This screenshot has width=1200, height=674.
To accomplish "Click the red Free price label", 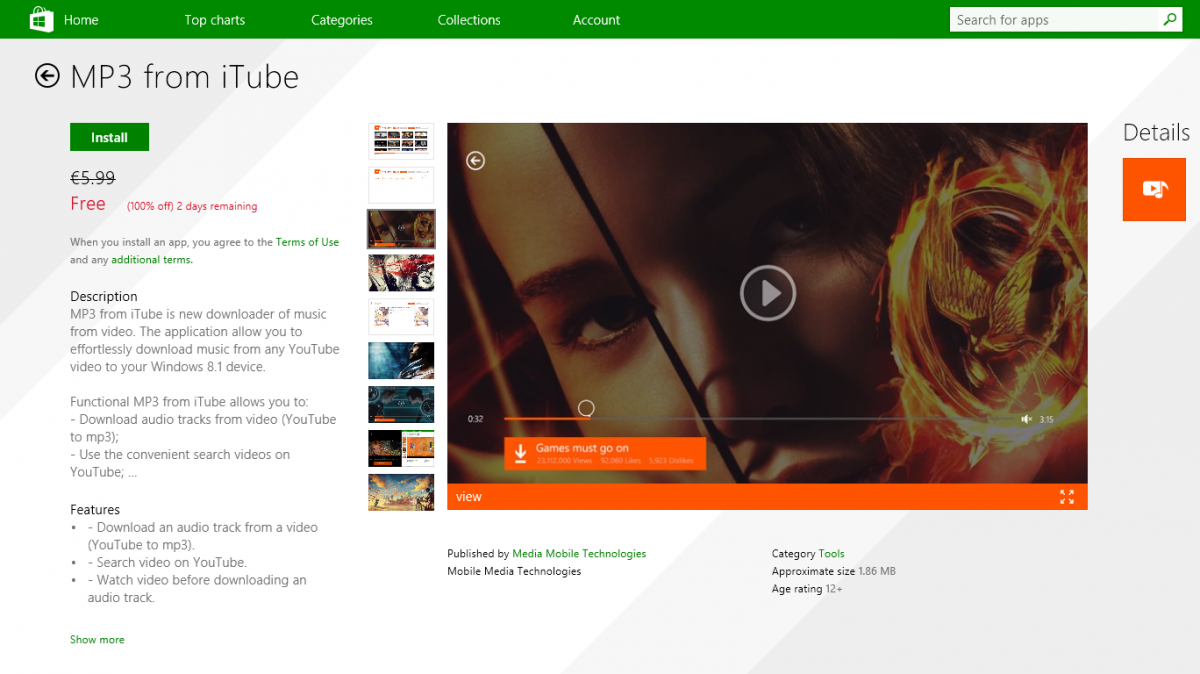I will 88,204.
